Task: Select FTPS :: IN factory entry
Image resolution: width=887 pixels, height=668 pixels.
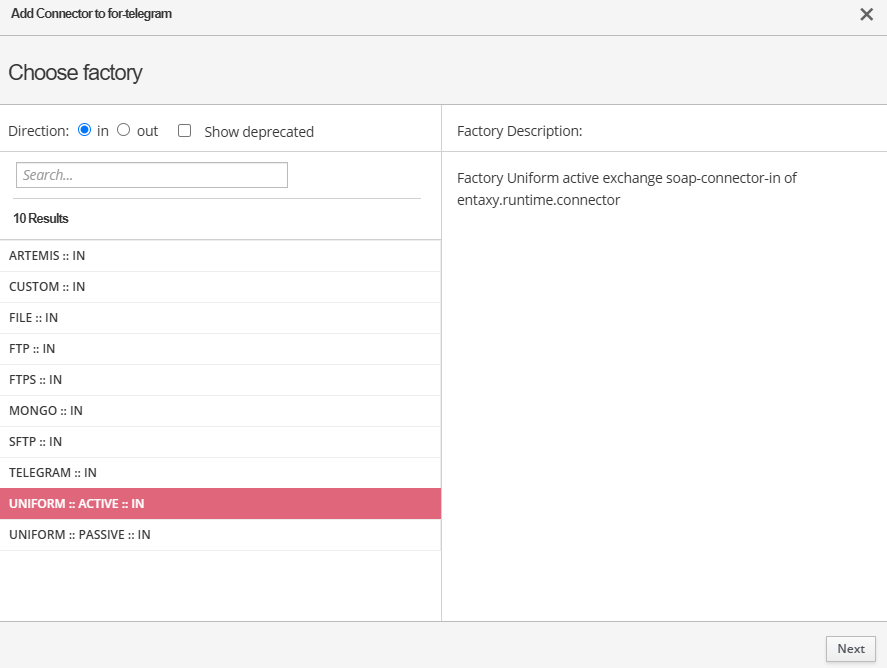Action: (x=36, y=380)
